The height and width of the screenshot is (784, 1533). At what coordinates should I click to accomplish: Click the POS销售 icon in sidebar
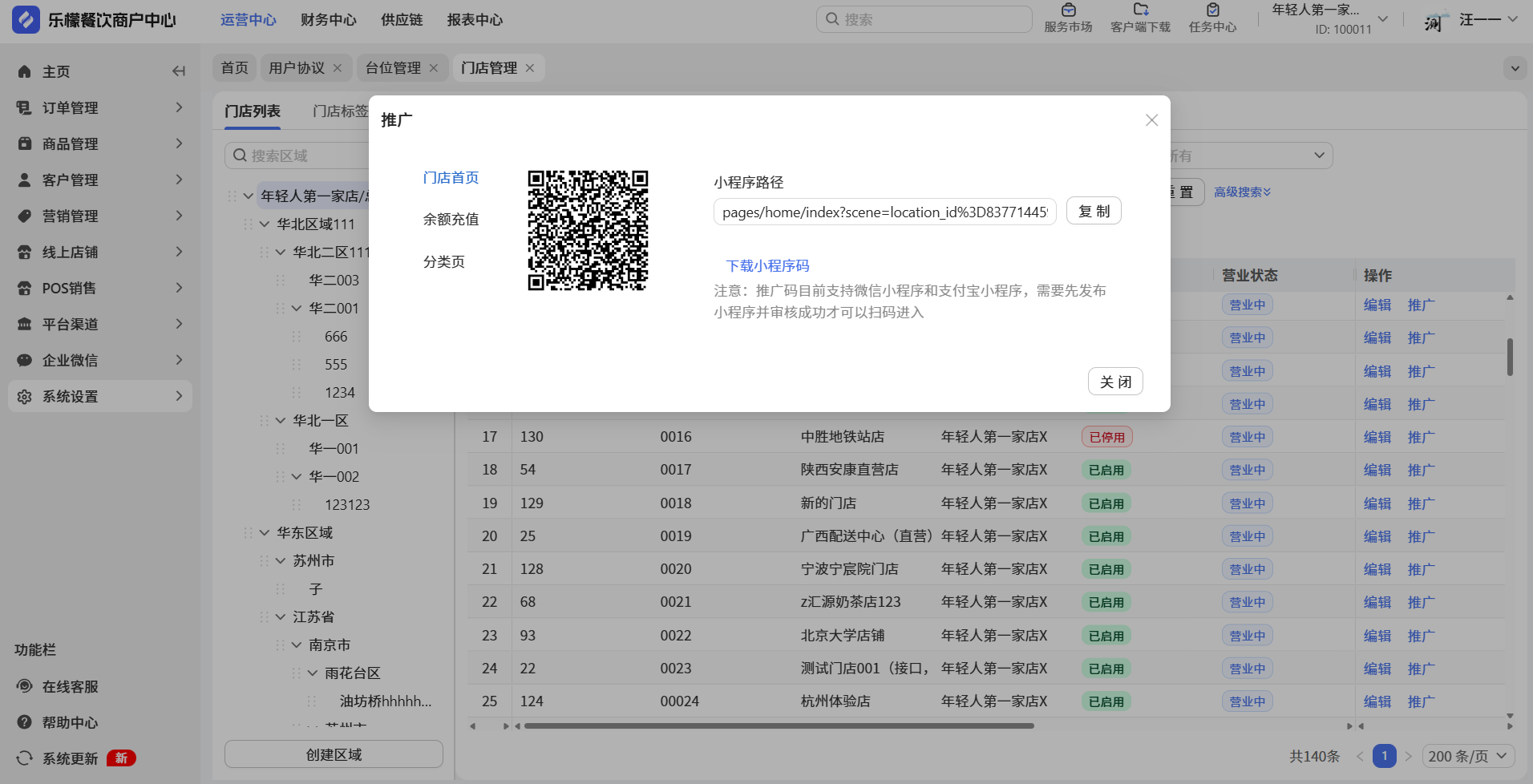(25, 288)
